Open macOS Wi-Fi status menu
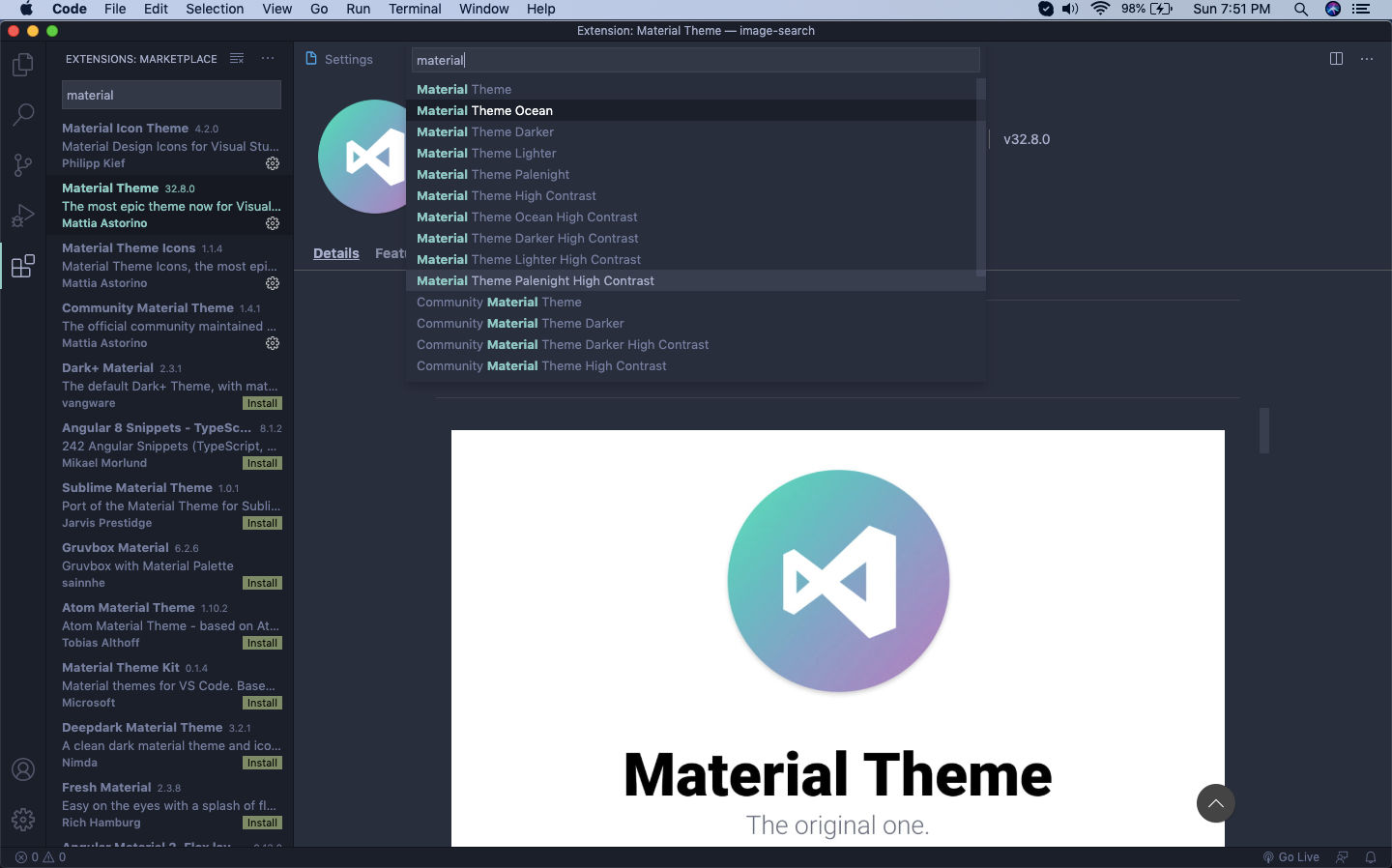Viewport: 1392px width, 868px height. [x=1100, y=9]
